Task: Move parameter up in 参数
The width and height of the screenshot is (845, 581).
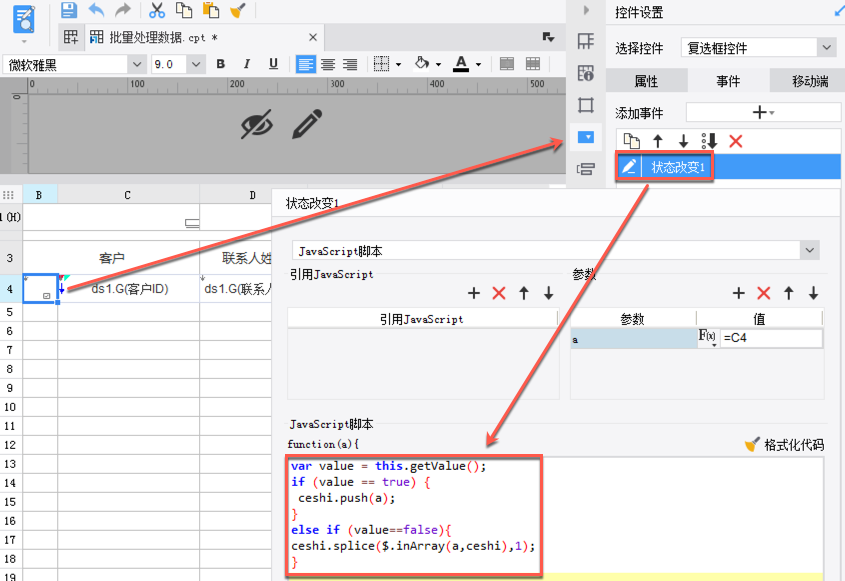Action: [789, 293]
